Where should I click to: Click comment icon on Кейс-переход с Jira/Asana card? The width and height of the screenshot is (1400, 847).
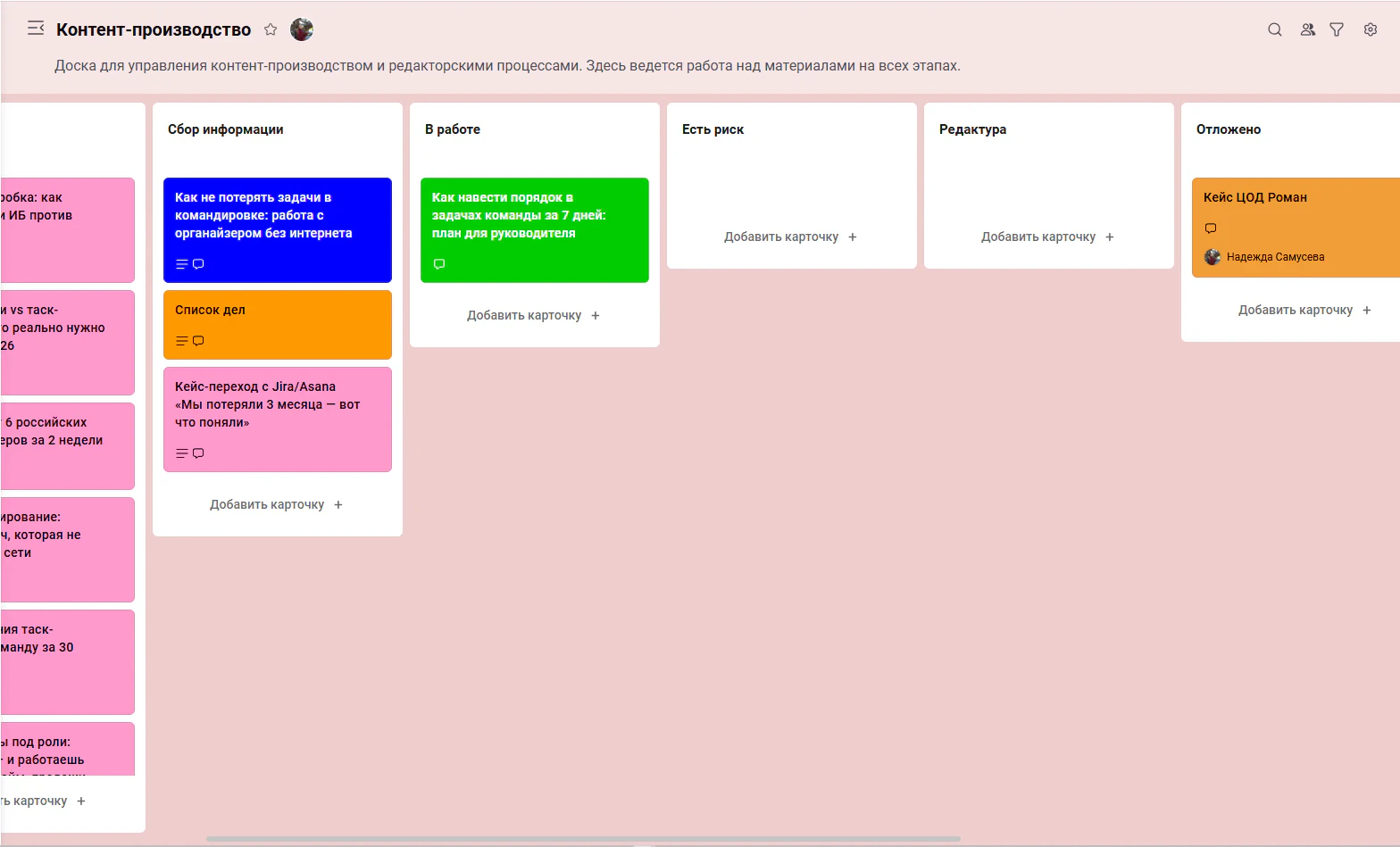click(x=198, y=453)
